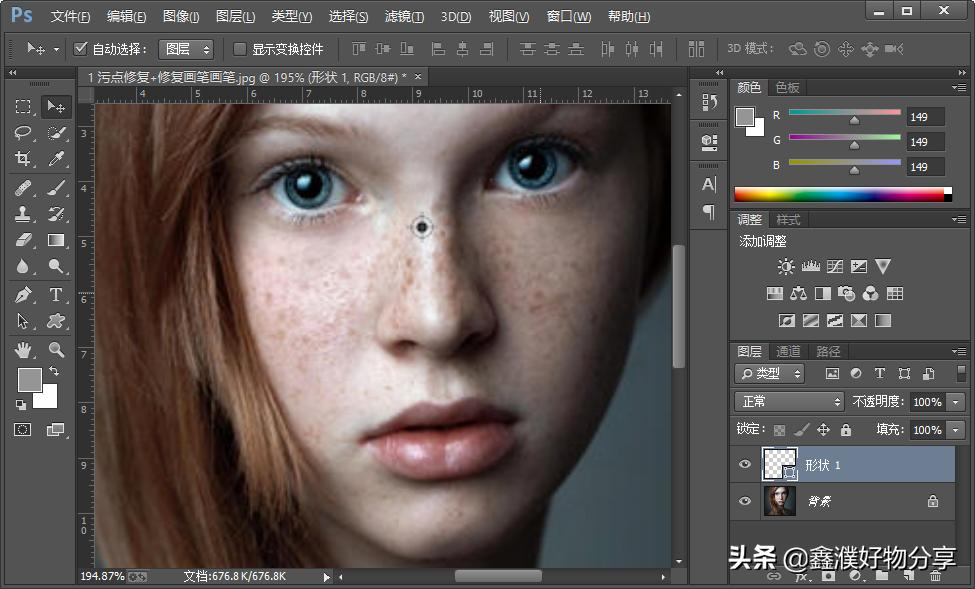Click the foreground color swatch in toolbox
The height and width of the screenshot is (589, 975).
point(29,380)
